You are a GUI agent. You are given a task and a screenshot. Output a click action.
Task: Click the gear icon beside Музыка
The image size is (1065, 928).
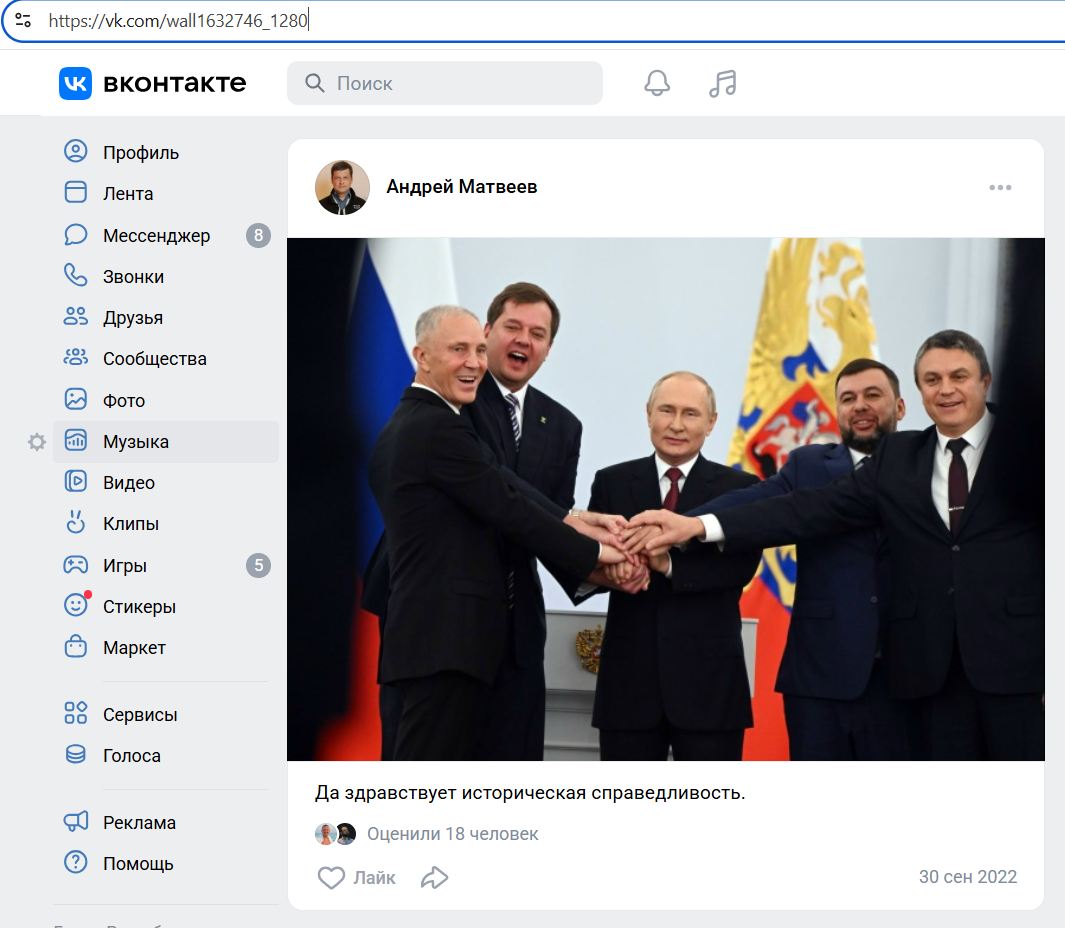tap(37, 442)
